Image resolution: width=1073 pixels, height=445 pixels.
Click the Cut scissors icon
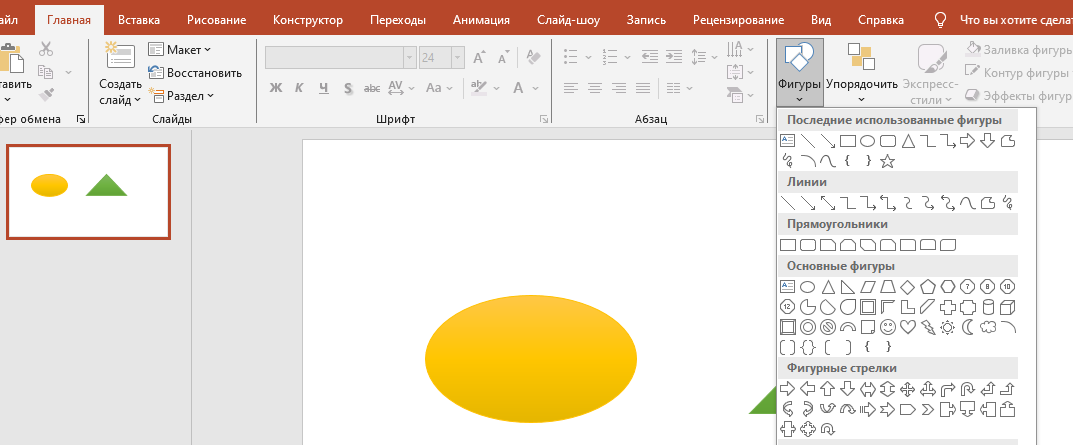tap(46, 49)
